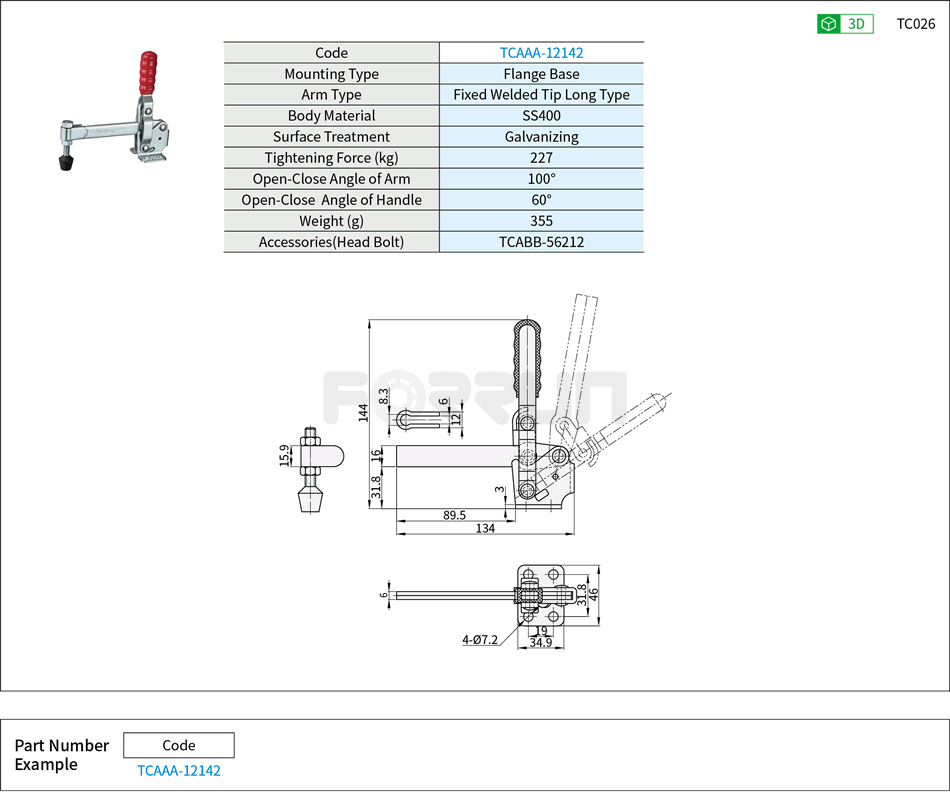The image size is (950, 796).
Task: Click the TCABB-56212 accessories value
Action: click(540, 242)
